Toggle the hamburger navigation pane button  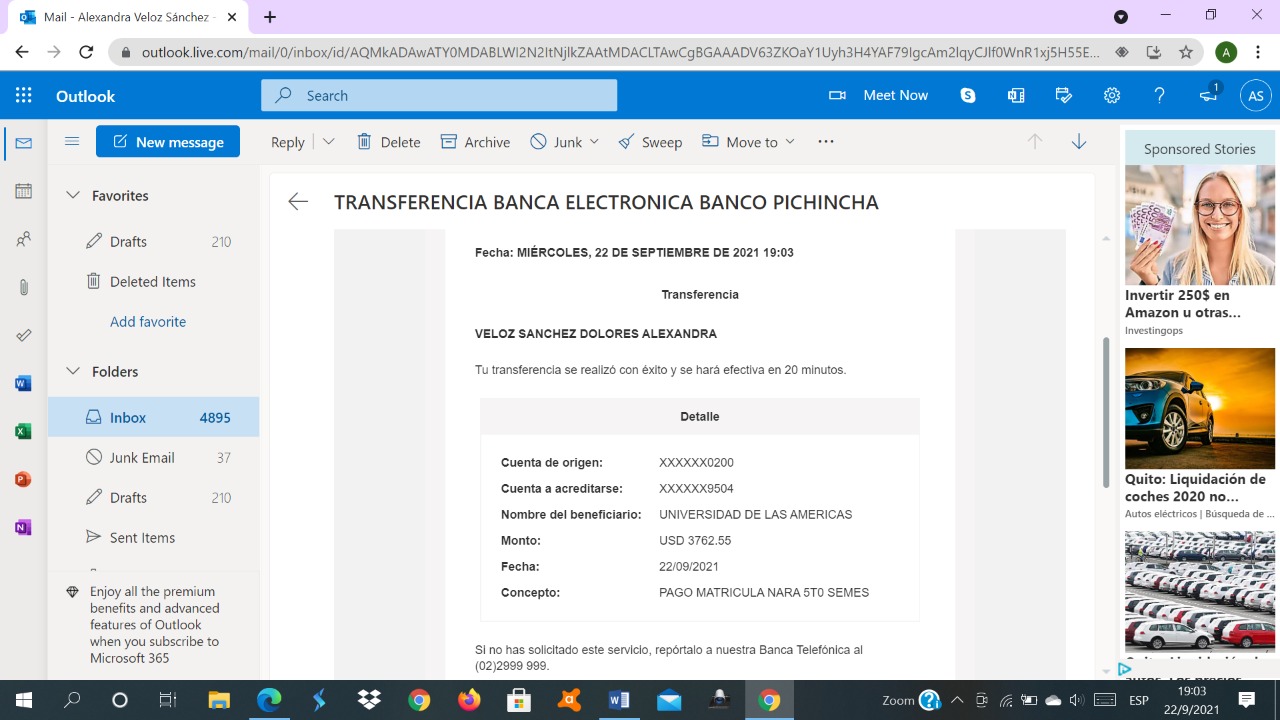pos(72,142)
